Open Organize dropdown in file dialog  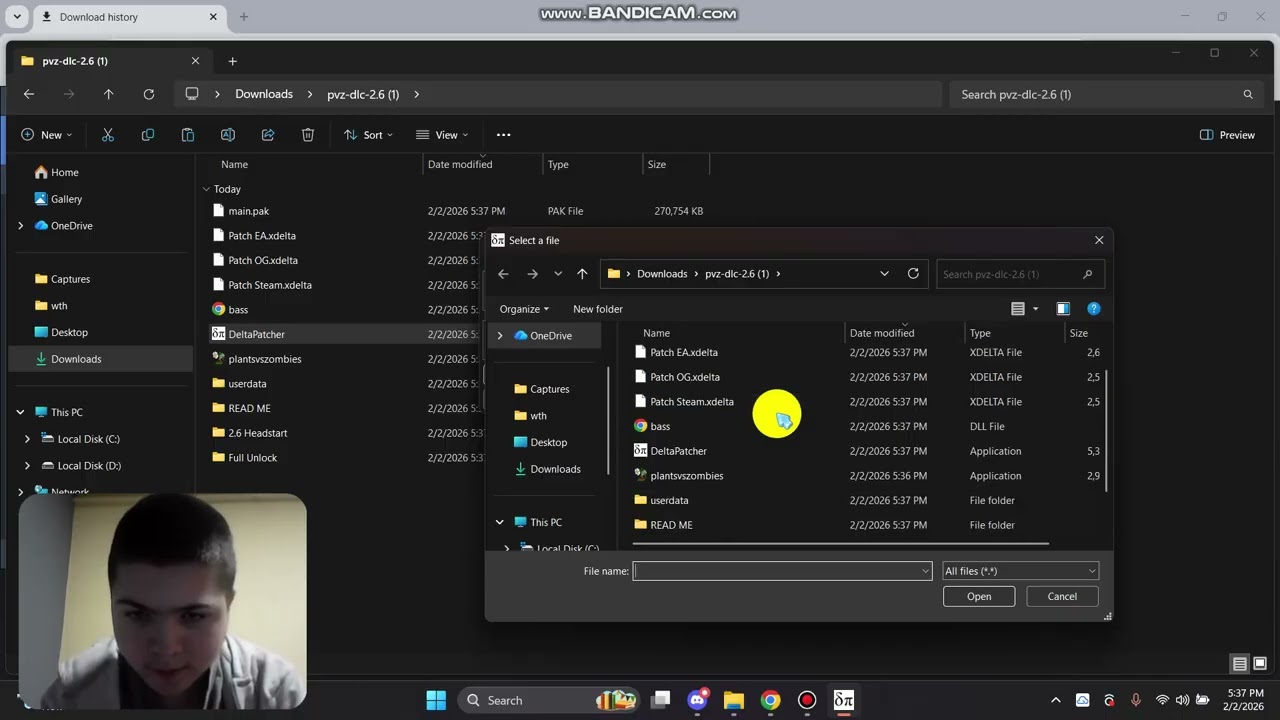point(524,309)
